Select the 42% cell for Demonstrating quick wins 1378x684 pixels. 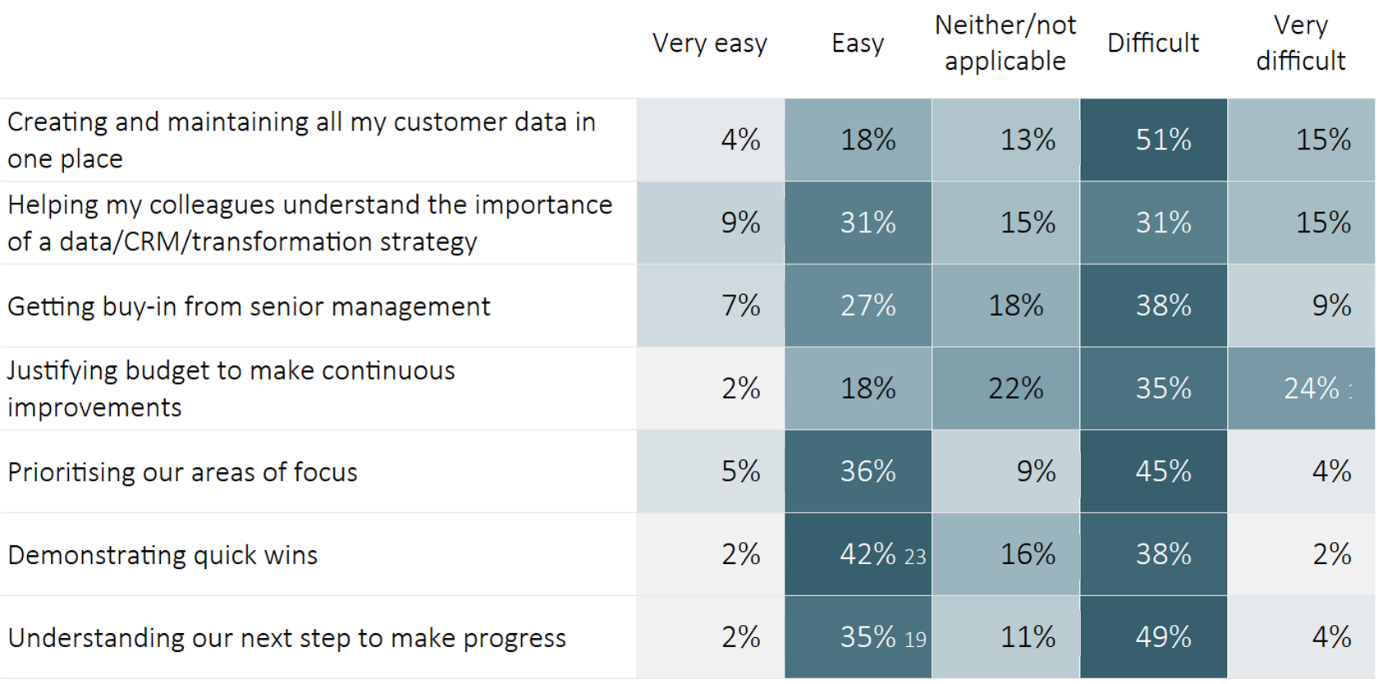(858, 554)
